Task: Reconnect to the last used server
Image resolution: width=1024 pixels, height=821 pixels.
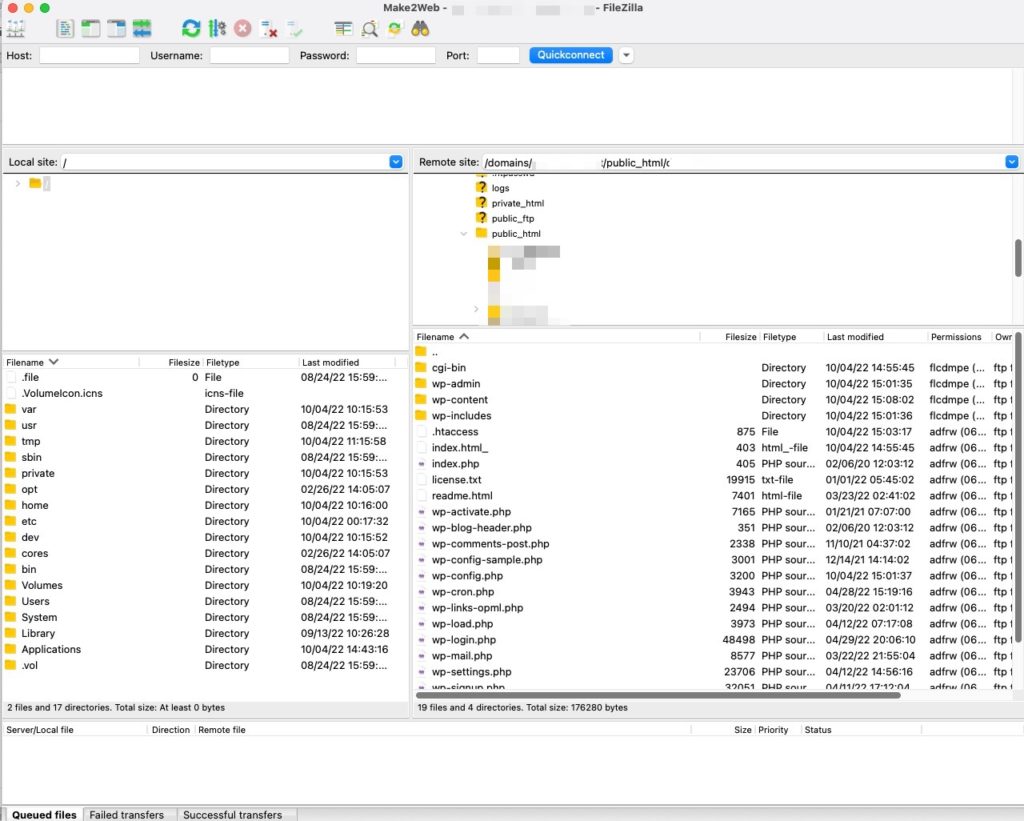Action: pyautogui.click(x=295, y=29)
